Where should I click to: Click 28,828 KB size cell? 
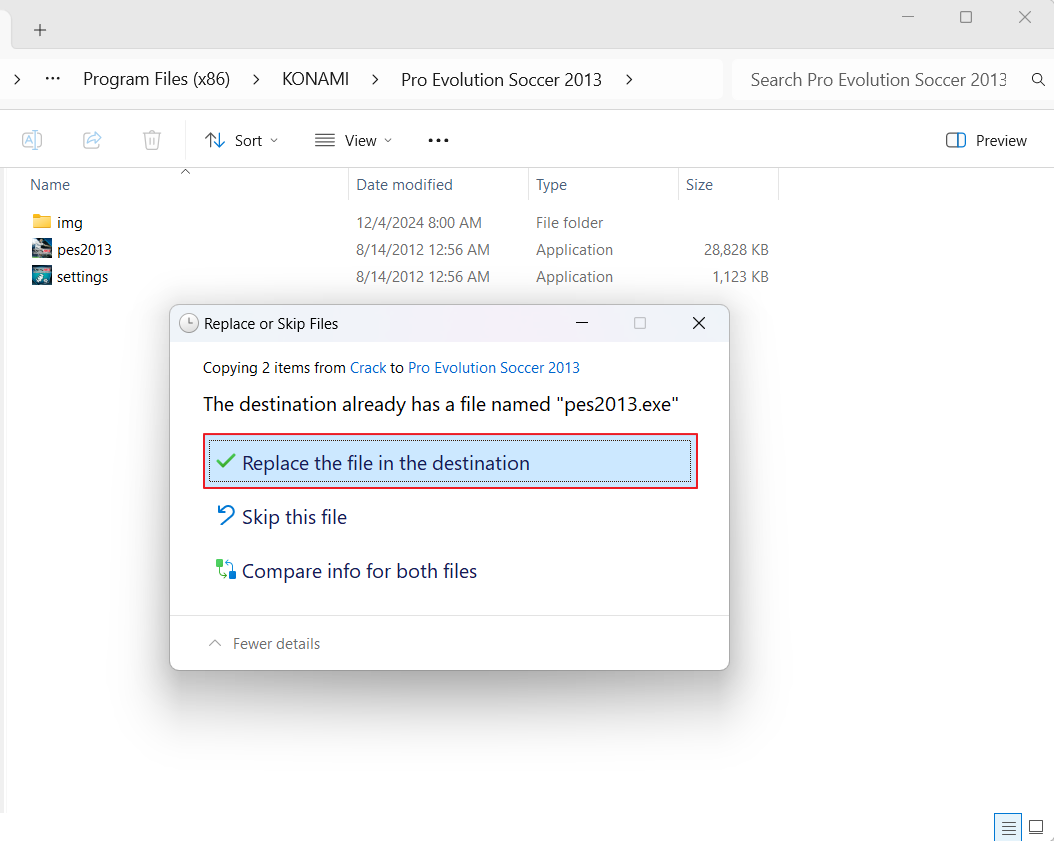coord(736,249)
